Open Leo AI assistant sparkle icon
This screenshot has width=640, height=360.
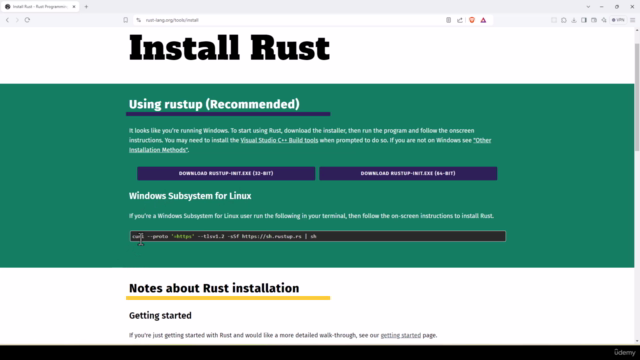point(604,20)
